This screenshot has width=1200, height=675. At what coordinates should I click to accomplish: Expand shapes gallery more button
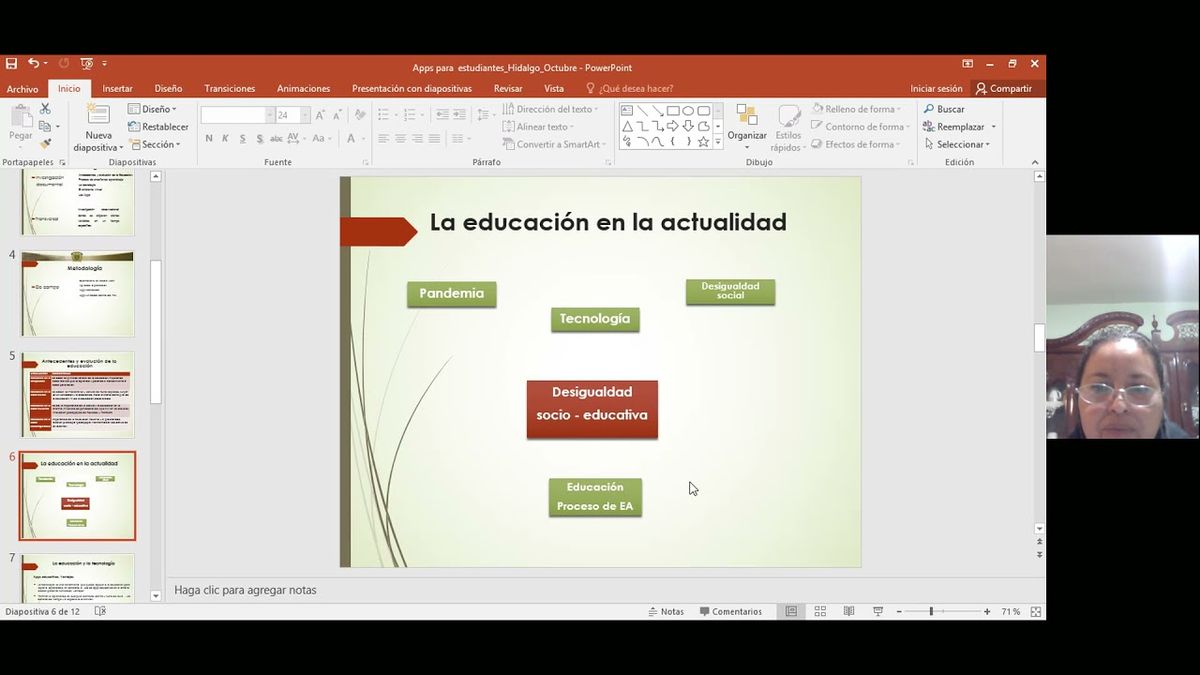pyautogui.click(x=717, y=142)
